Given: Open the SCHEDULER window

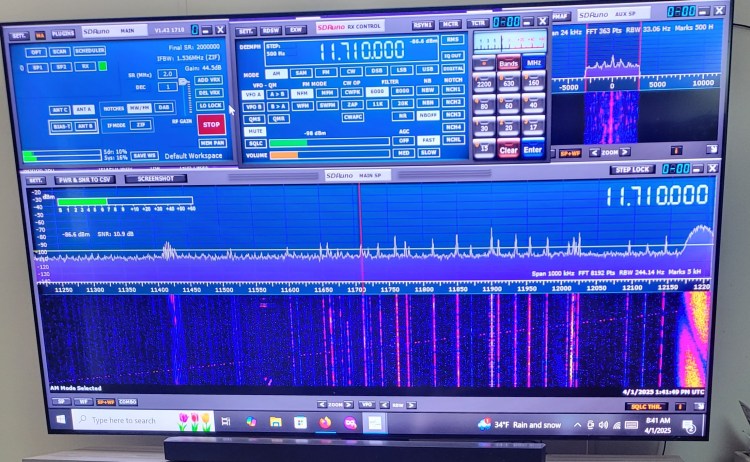Looking at the screenshot, I should pos(90,51).
